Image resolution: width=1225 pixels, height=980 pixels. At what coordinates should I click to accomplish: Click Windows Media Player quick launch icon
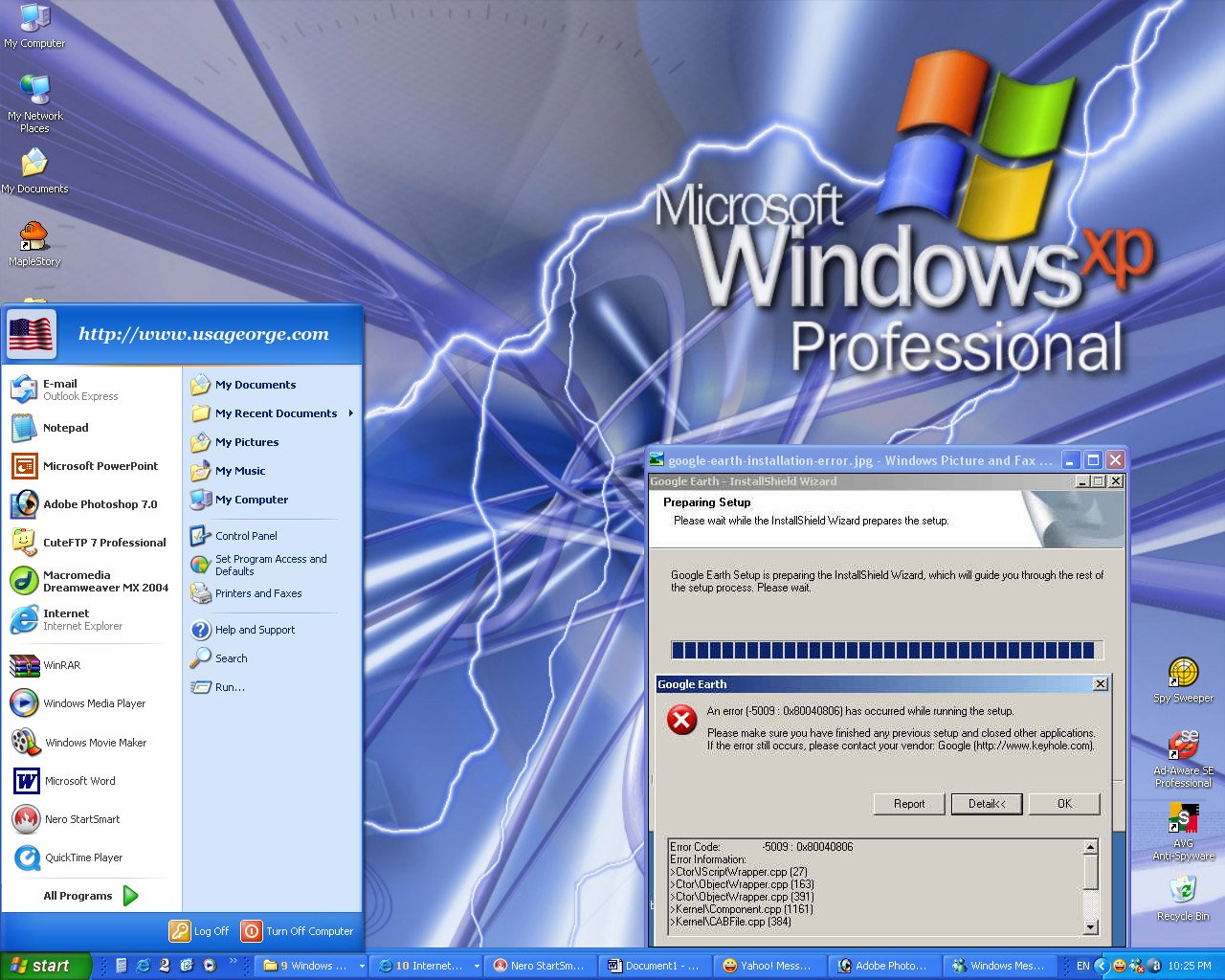tap(210, 966)
